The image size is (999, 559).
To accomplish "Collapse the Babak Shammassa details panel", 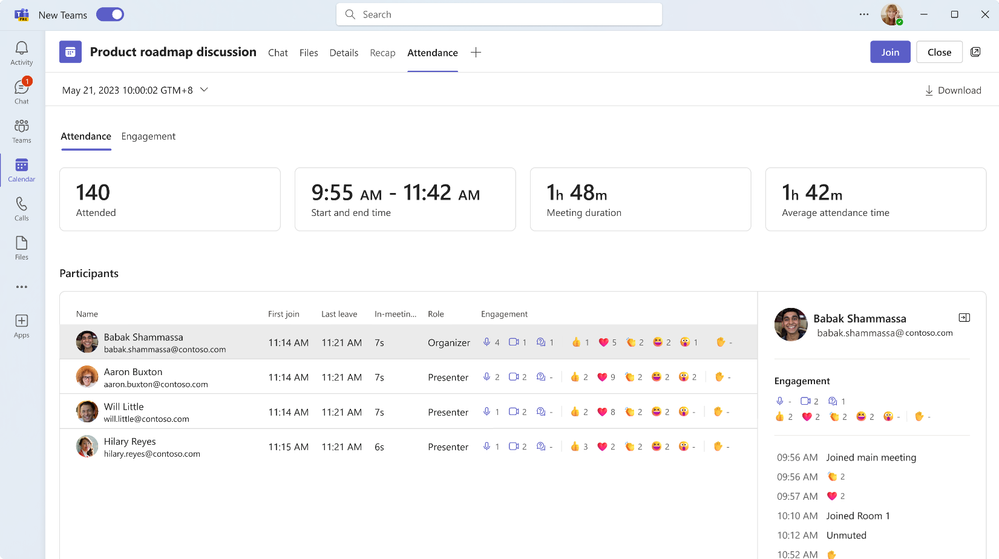I will [964, 317].
